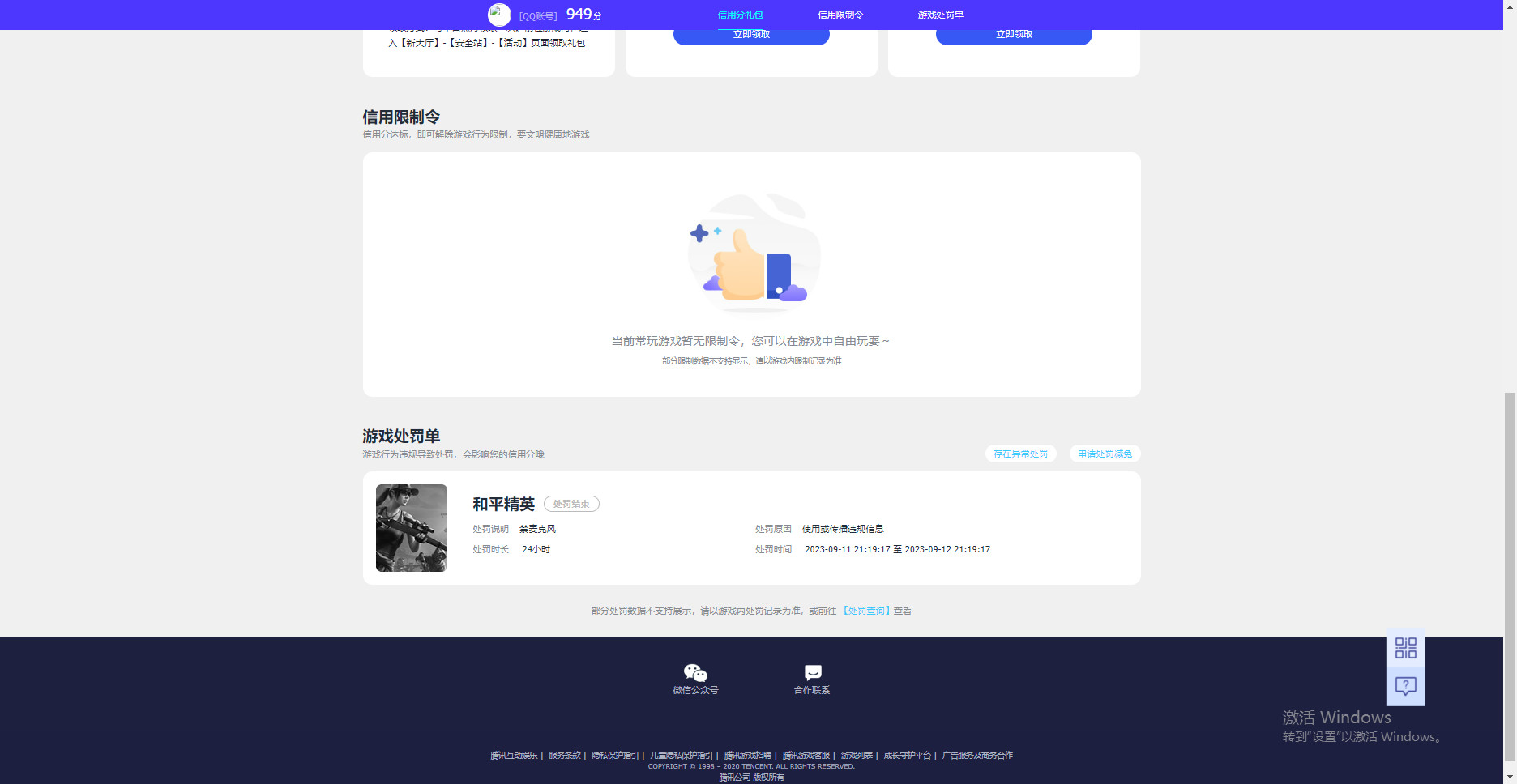
Task: Click the 游戏处罚单 section heading
Action: (401, 437)
